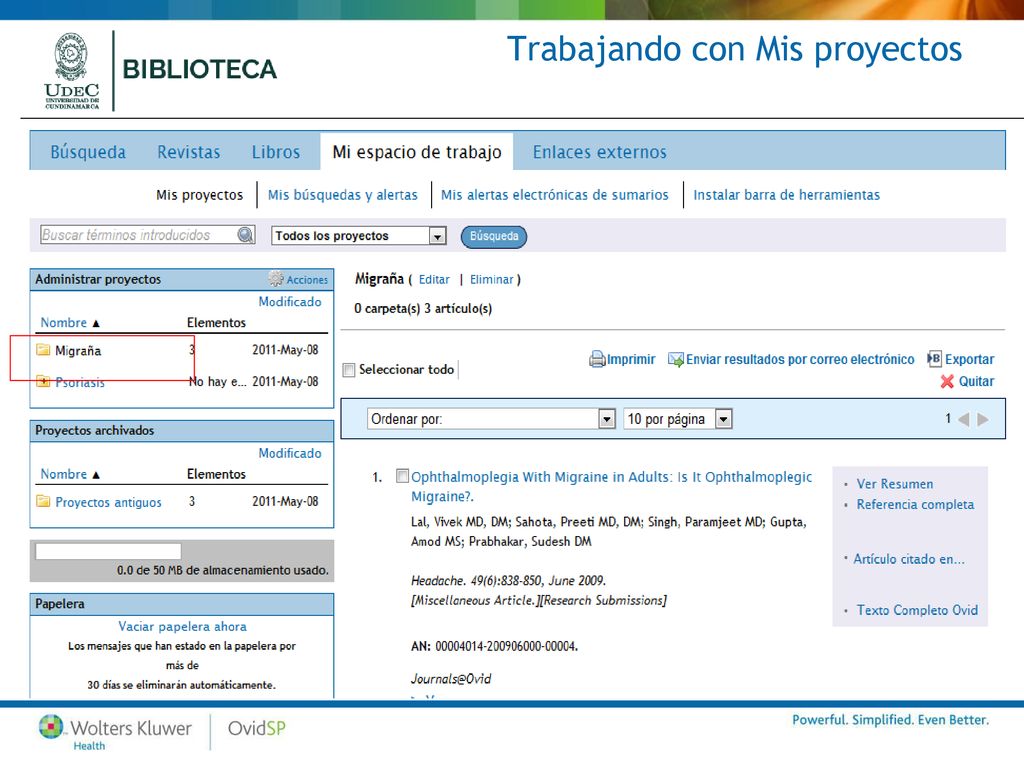The image size is (1024, 768).
Task: Open Mis alertas electrónicas de sumarios
Action: pos(554,195)
